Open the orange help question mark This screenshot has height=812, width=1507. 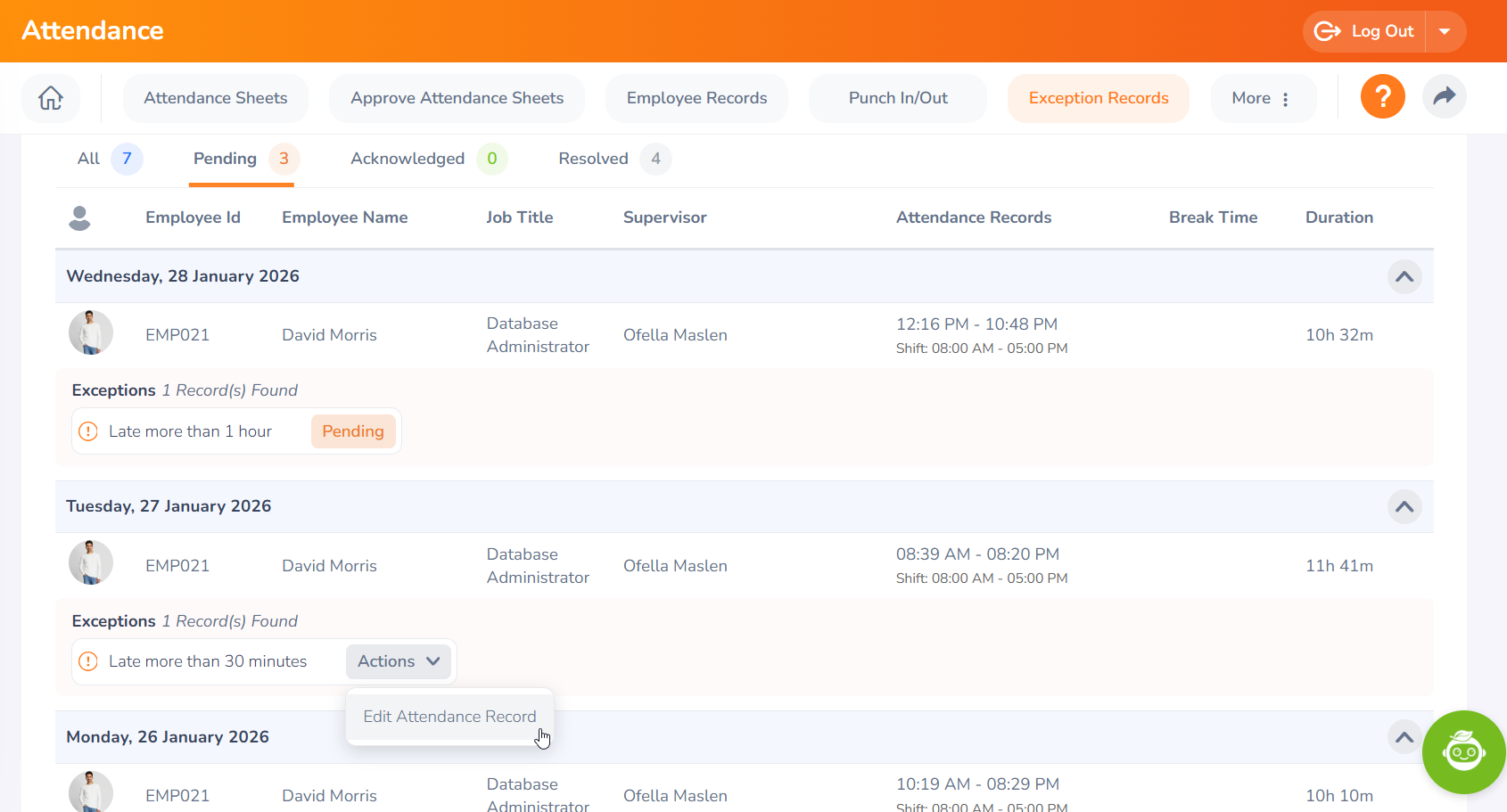point(1382,96)
